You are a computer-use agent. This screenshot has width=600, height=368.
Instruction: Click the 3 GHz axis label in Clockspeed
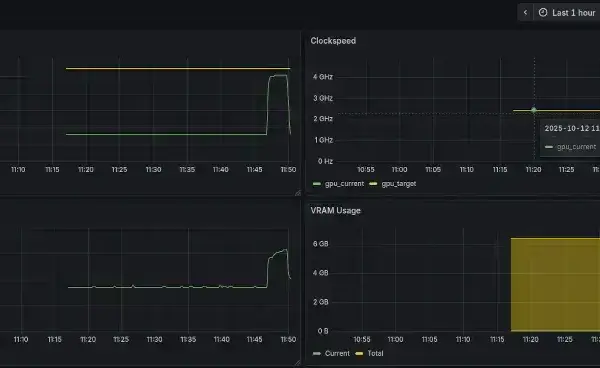[323, 98]
